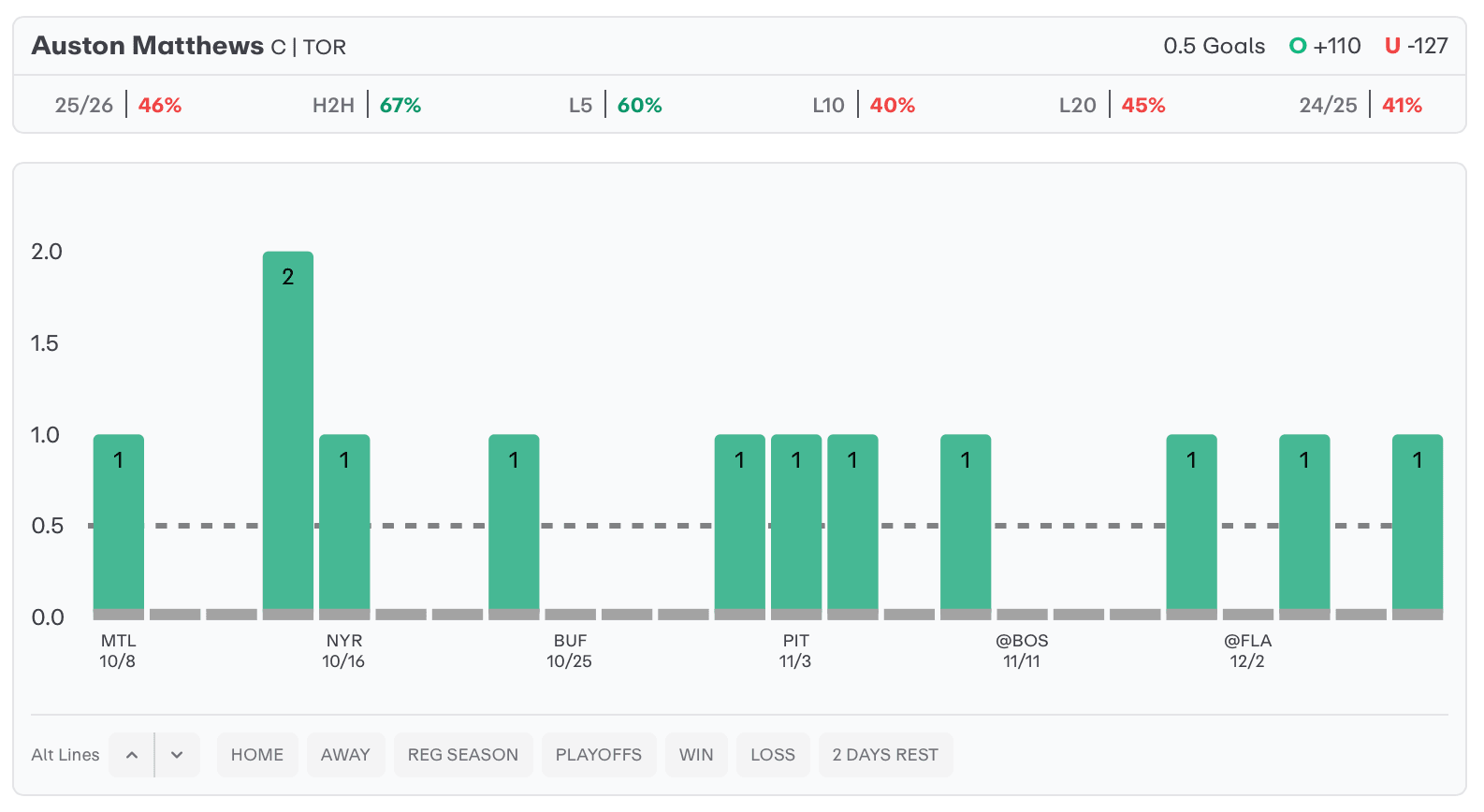Image resolution: width=1484 pixels, height=812 pixels.
Task: Switch to the L5 60% split
Action: click(x=615, y=105)
